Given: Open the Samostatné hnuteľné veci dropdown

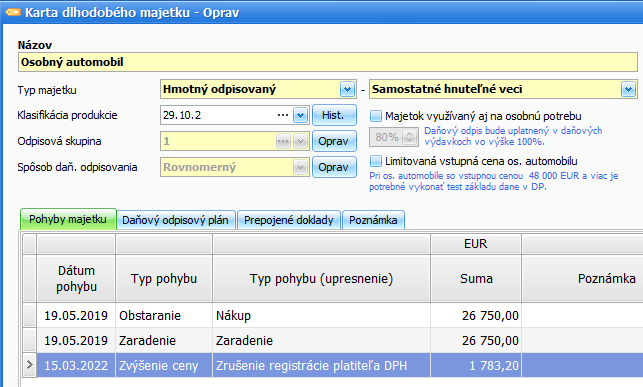Looking at the screenshot, I should (628, 89).
